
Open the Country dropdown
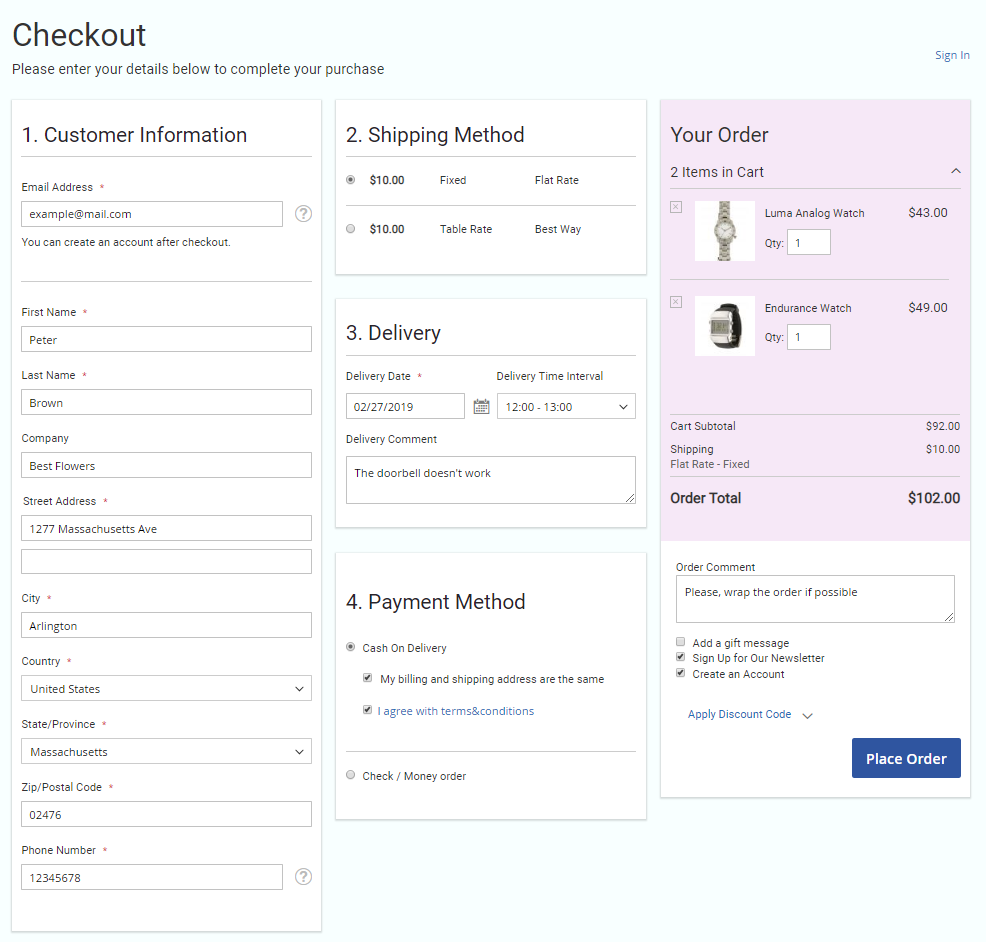pos(166,689)
